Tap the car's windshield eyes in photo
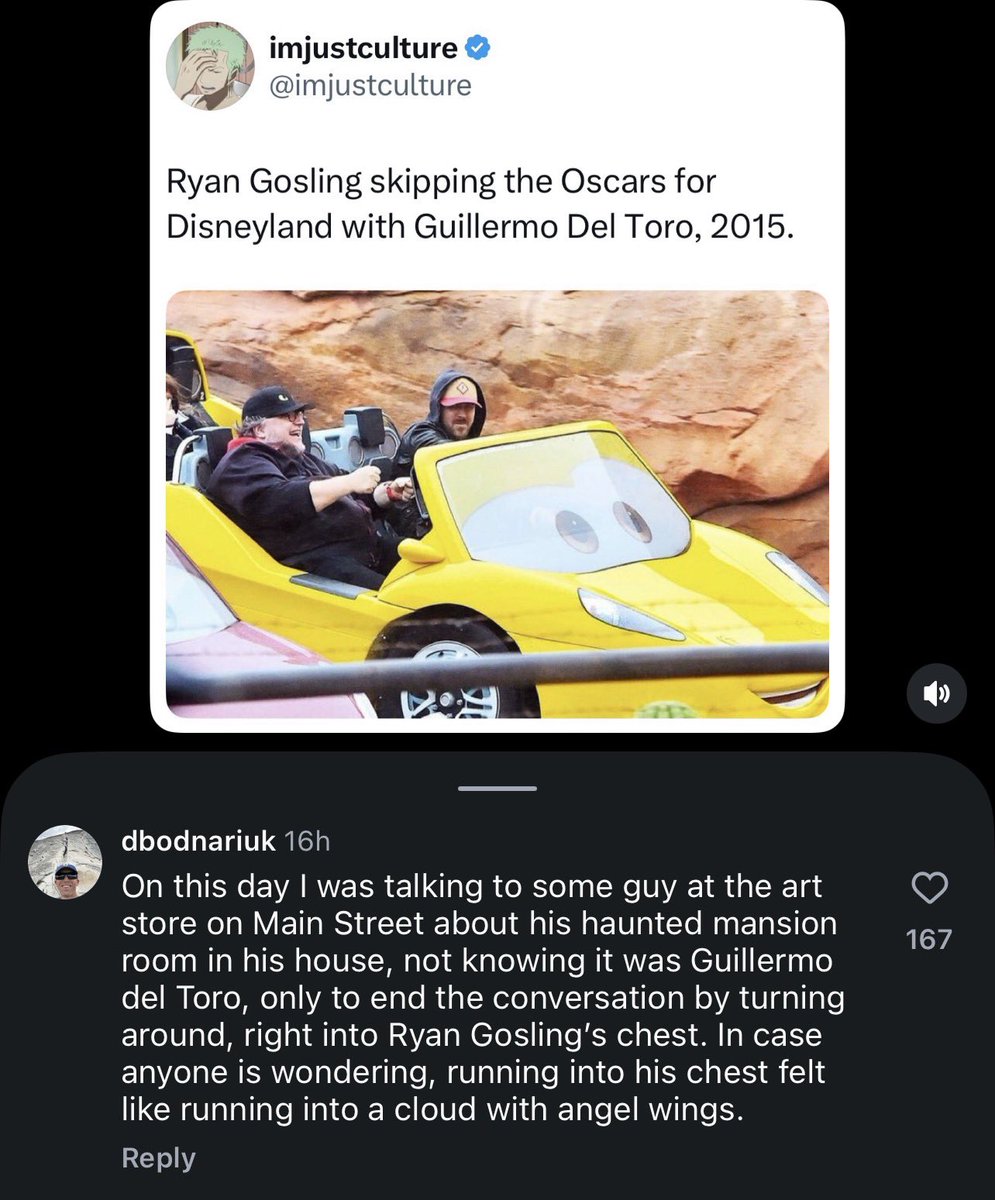 click(x=600, y=525)
